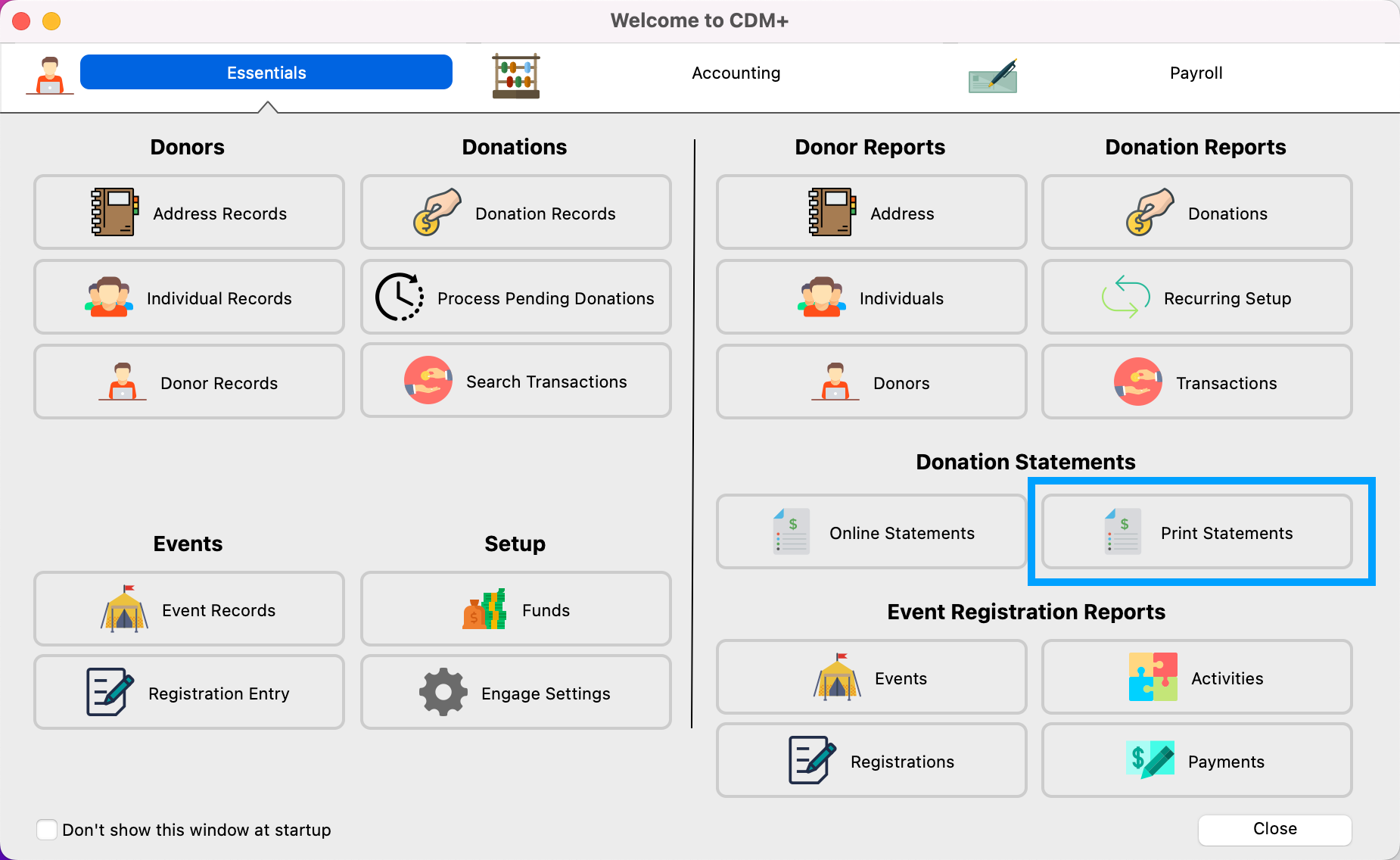
Task: Click the recurring arrows Recurring Setup icon
Action: pyautogui.click(x=1125, y=297)
